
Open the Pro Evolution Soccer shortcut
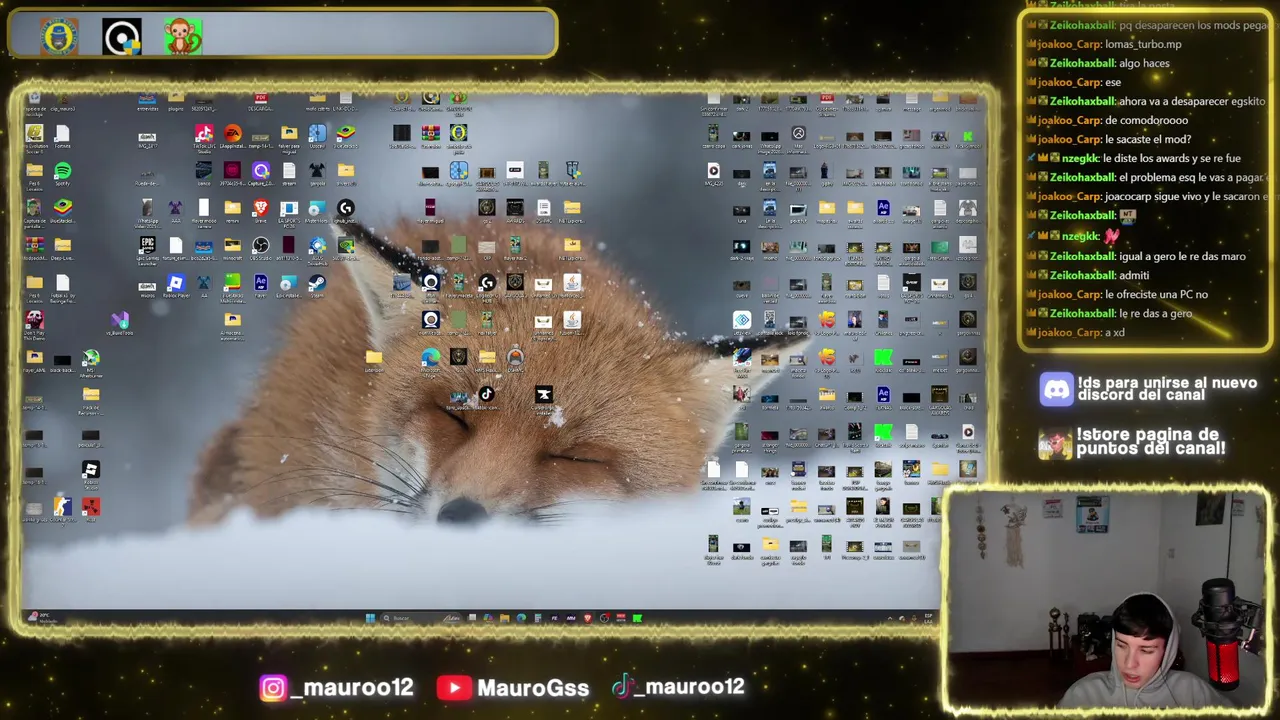34,133
